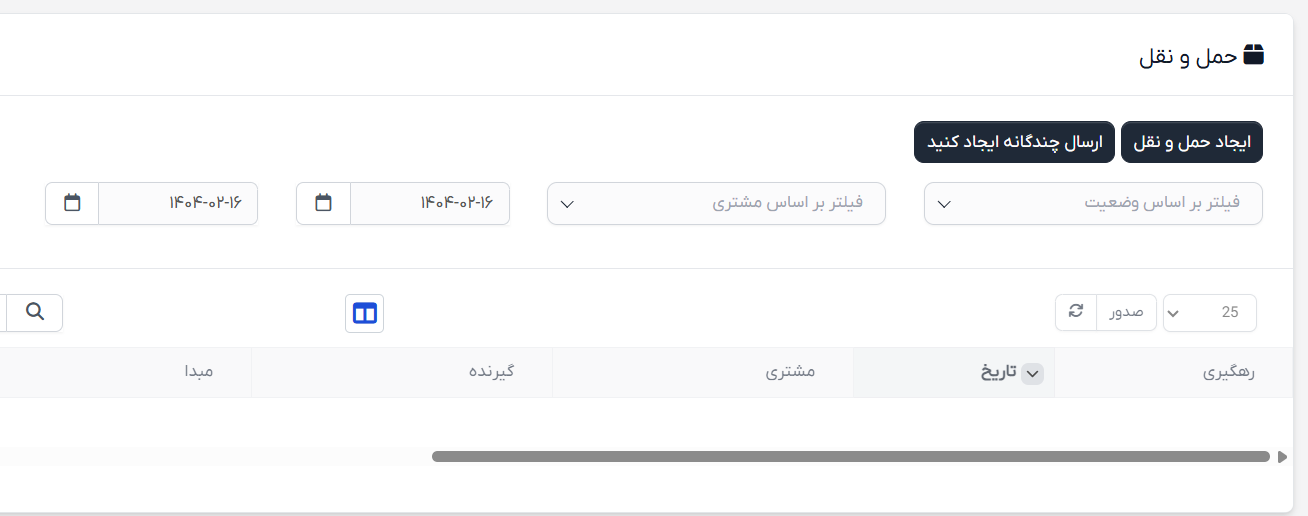Click the right arrow of the horizontal scrollbar
The height and width of the screenshot is (516, 1308).
pyautogui.click(x=1283, y=457)
